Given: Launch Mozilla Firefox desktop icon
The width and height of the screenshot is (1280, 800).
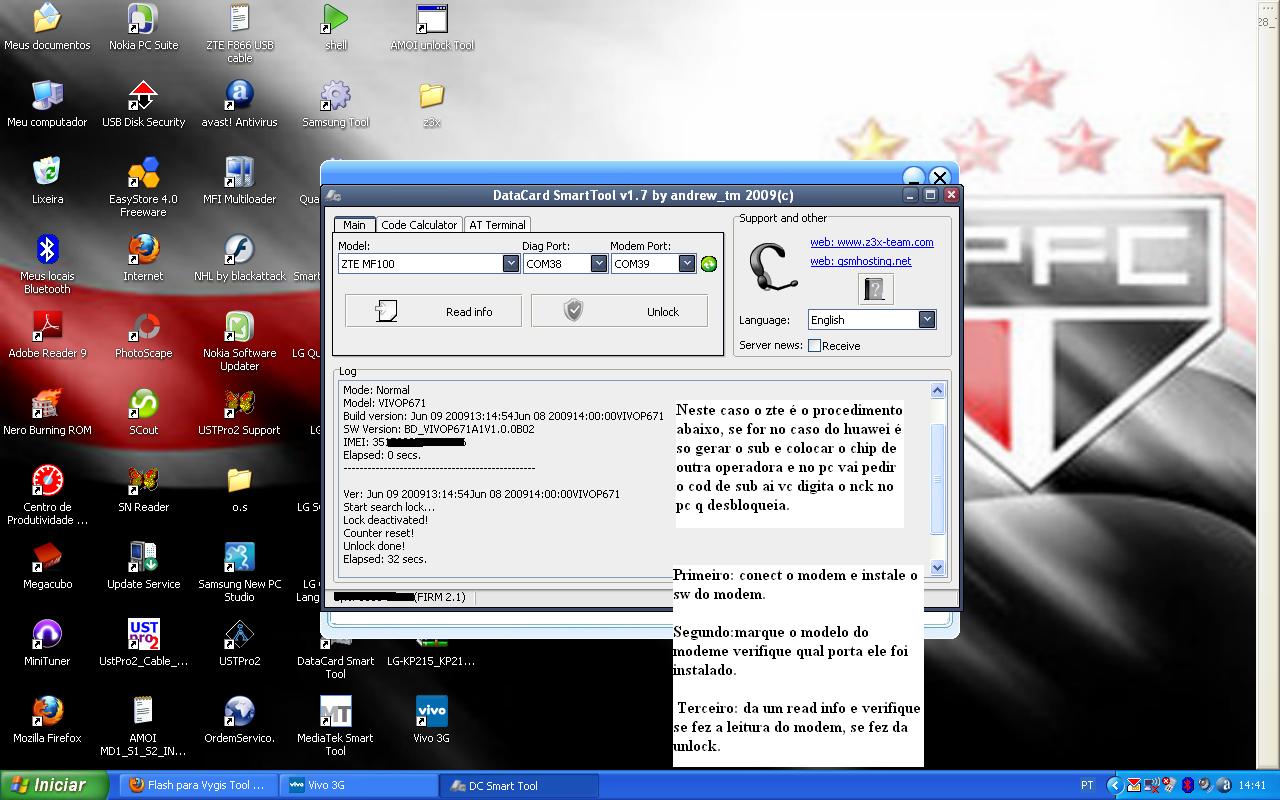Looking at the screenshot, I should (x=47, y=720).
